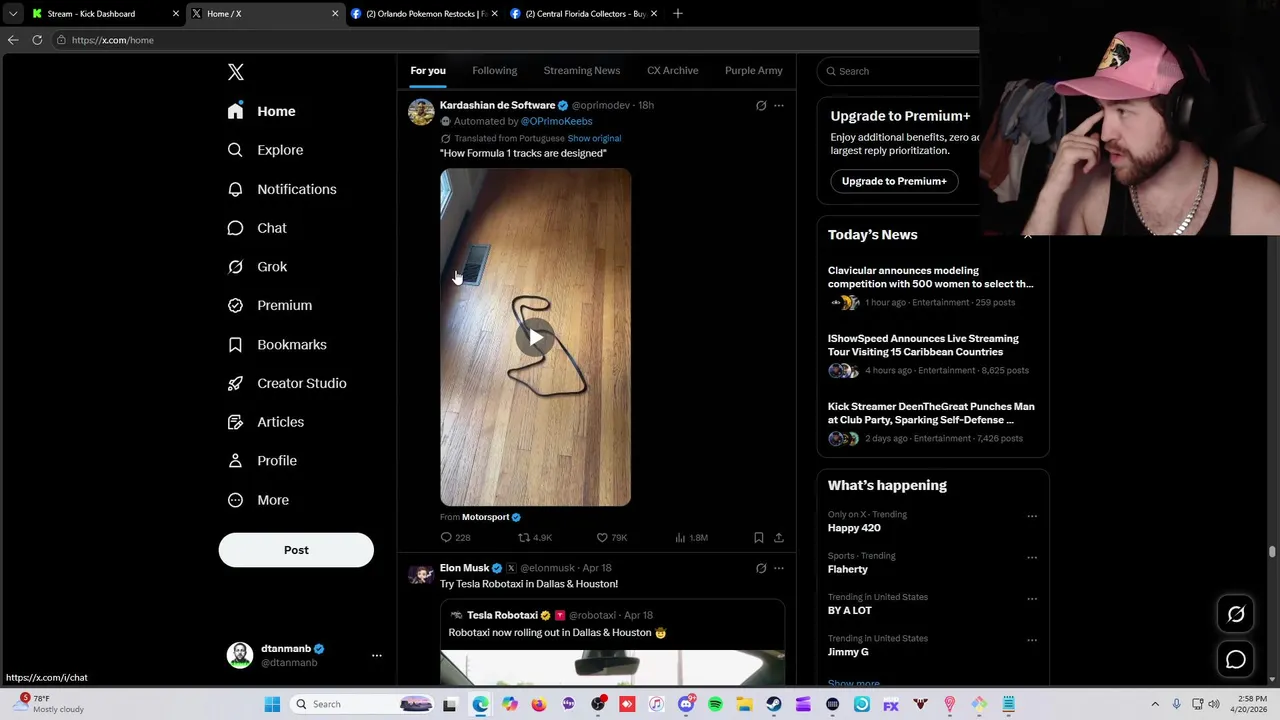1280x720 pixels.
Task: Open Premium from the sidebar
Action: 270,305
